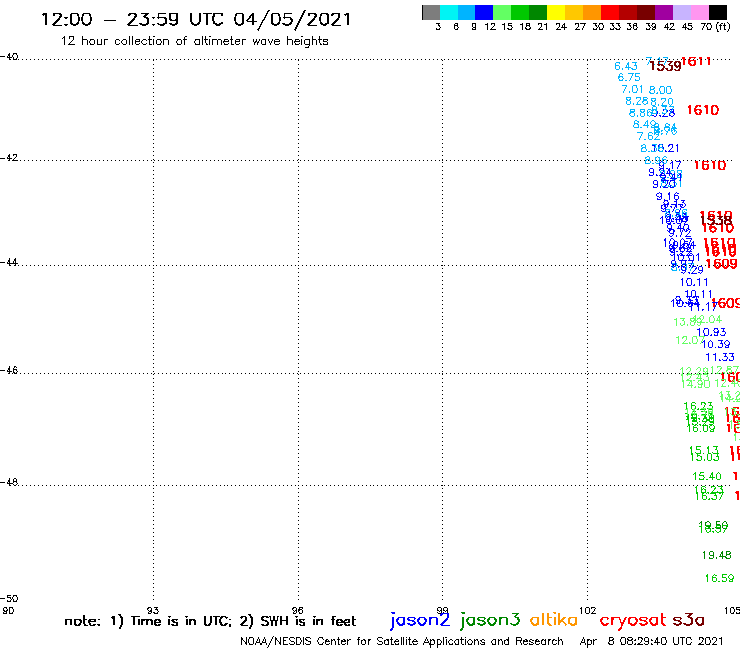Viewport: 740px width, 650px height.
Task: Click the "-46" latitude axis label
Action: pyautogui.click(x=9, y=371)
